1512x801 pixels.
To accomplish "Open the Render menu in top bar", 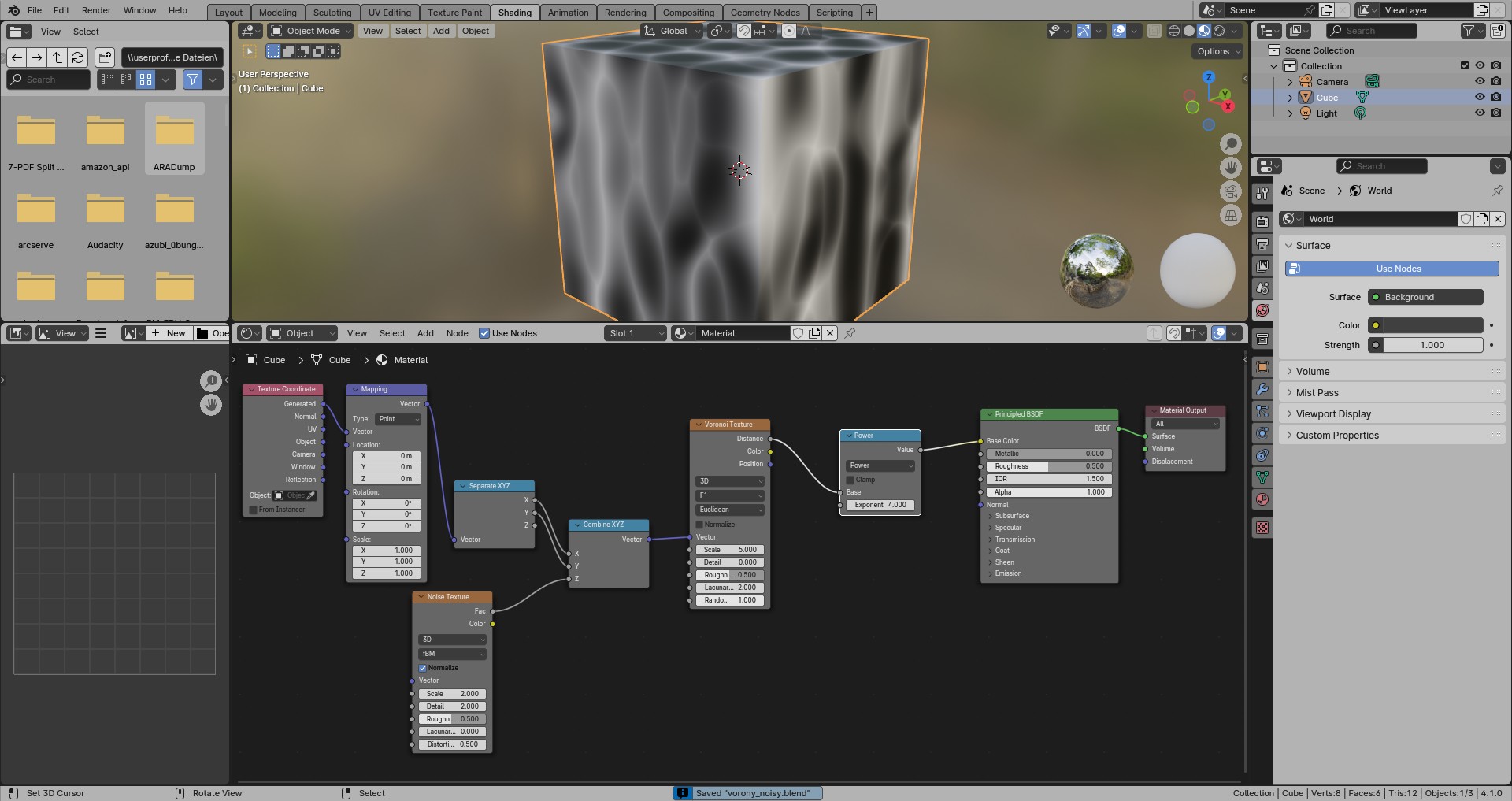I will [96, 10].
